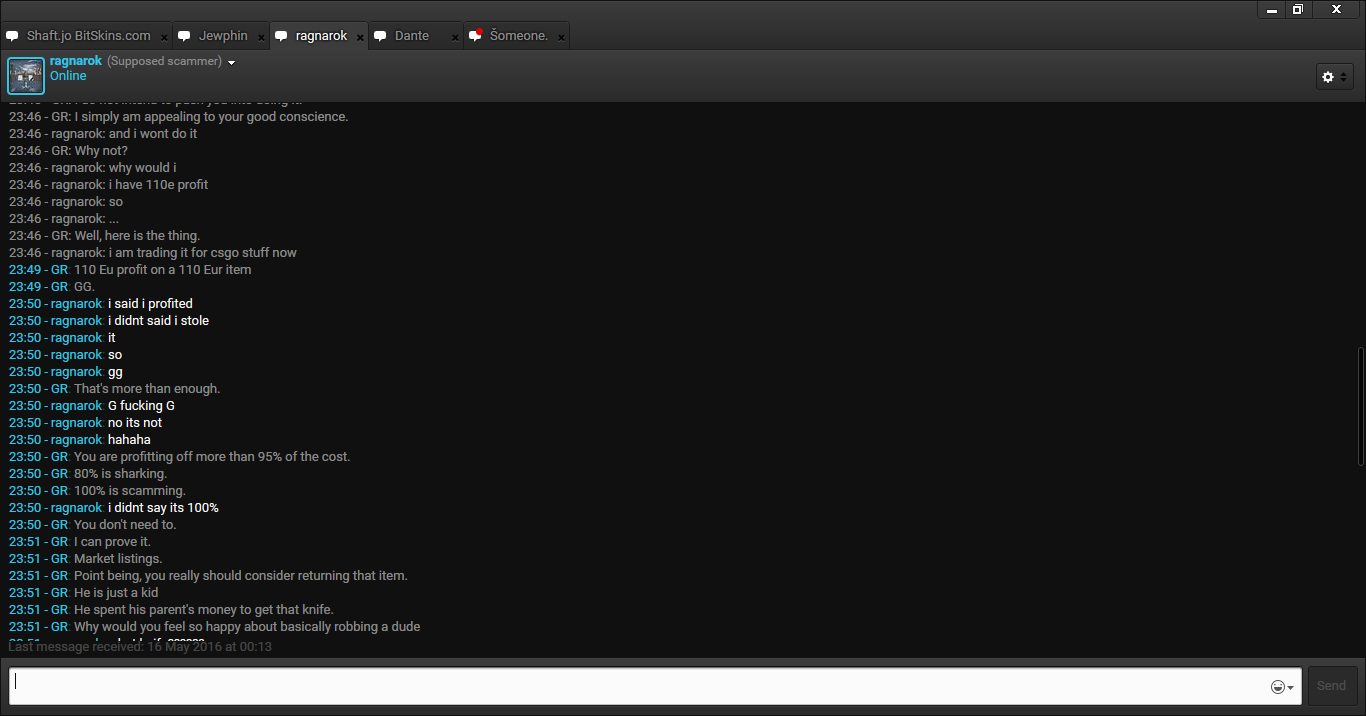
Task: Open the Šomeone. chat tab
Action: 519,36
